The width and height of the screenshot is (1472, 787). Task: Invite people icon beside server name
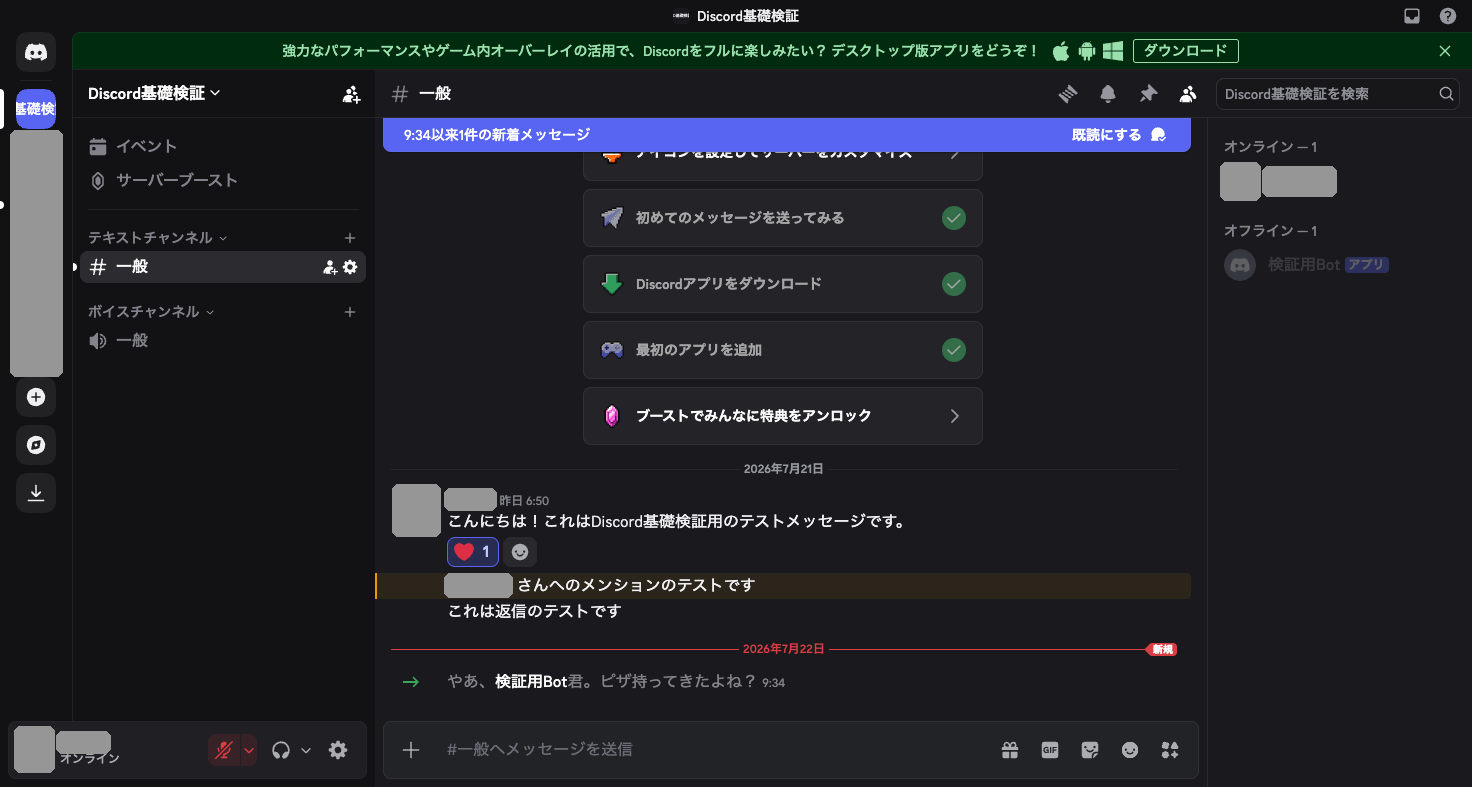(351, 94)
